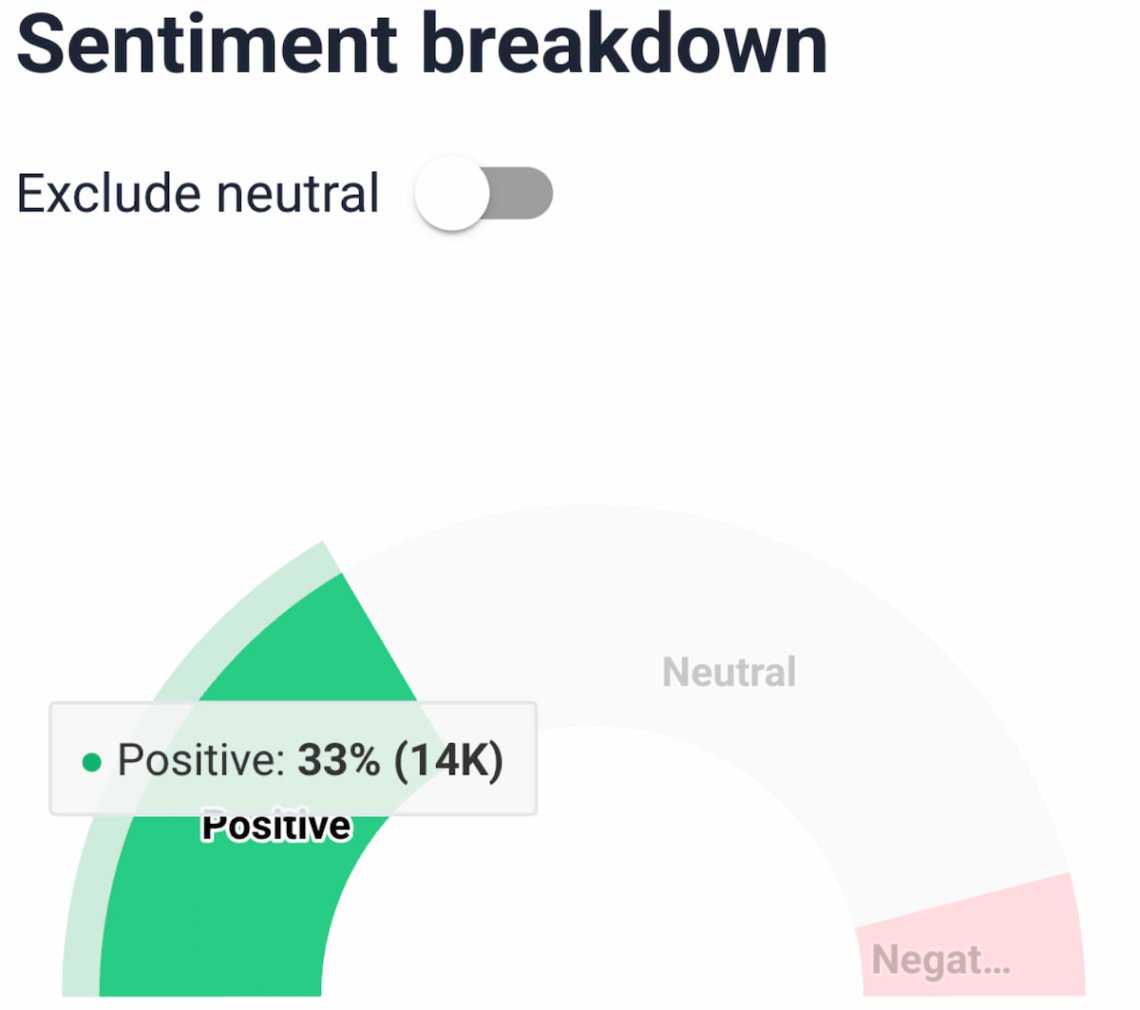Click the toggle's circular knob
This screenshot has height=1010, width=1140.
(451, 195)
